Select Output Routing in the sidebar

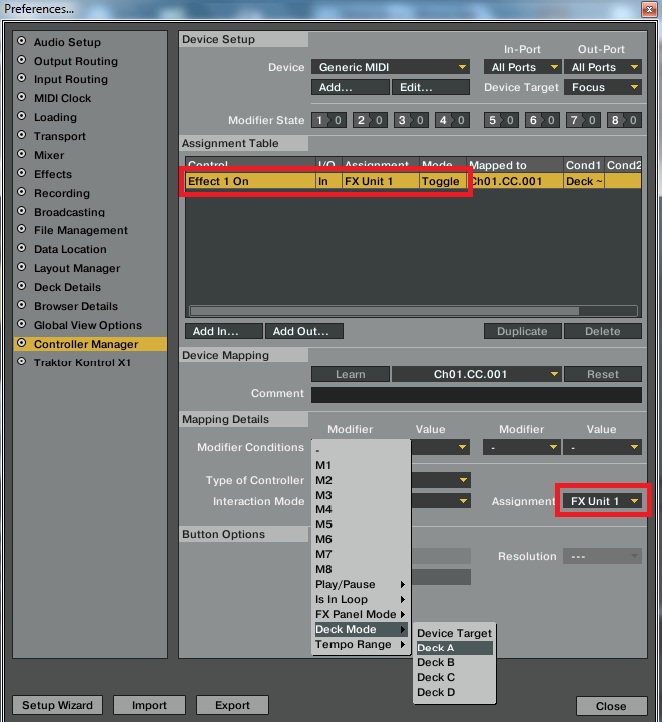(75, 61)
